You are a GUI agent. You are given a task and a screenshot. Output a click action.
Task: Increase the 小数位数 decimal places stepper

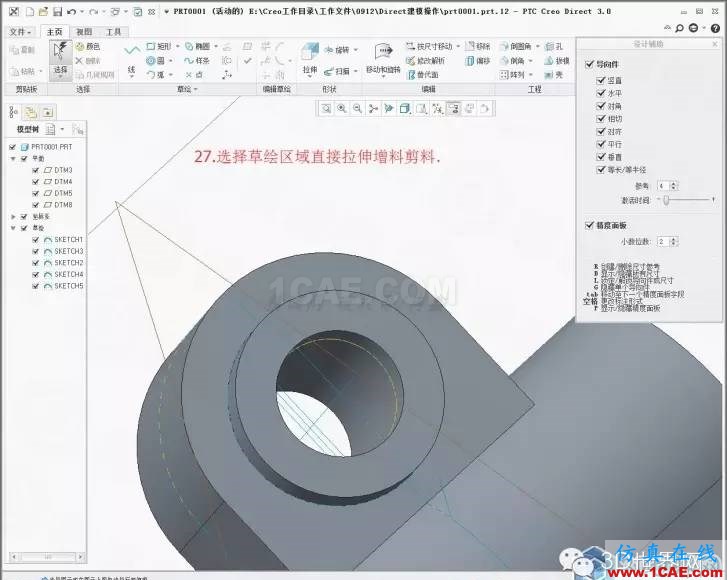[674, 239]
